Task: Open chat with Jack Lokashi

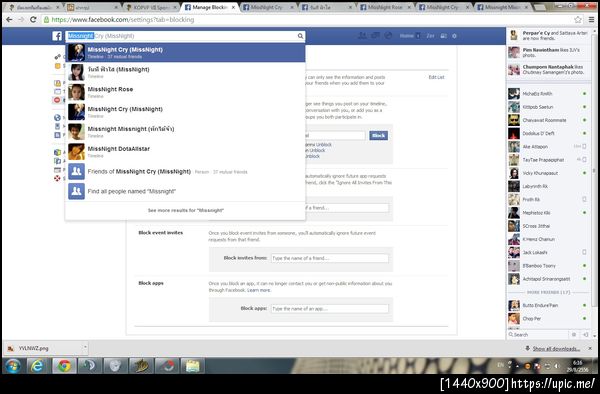Action: pyautogui.click(x=548, y=252)
